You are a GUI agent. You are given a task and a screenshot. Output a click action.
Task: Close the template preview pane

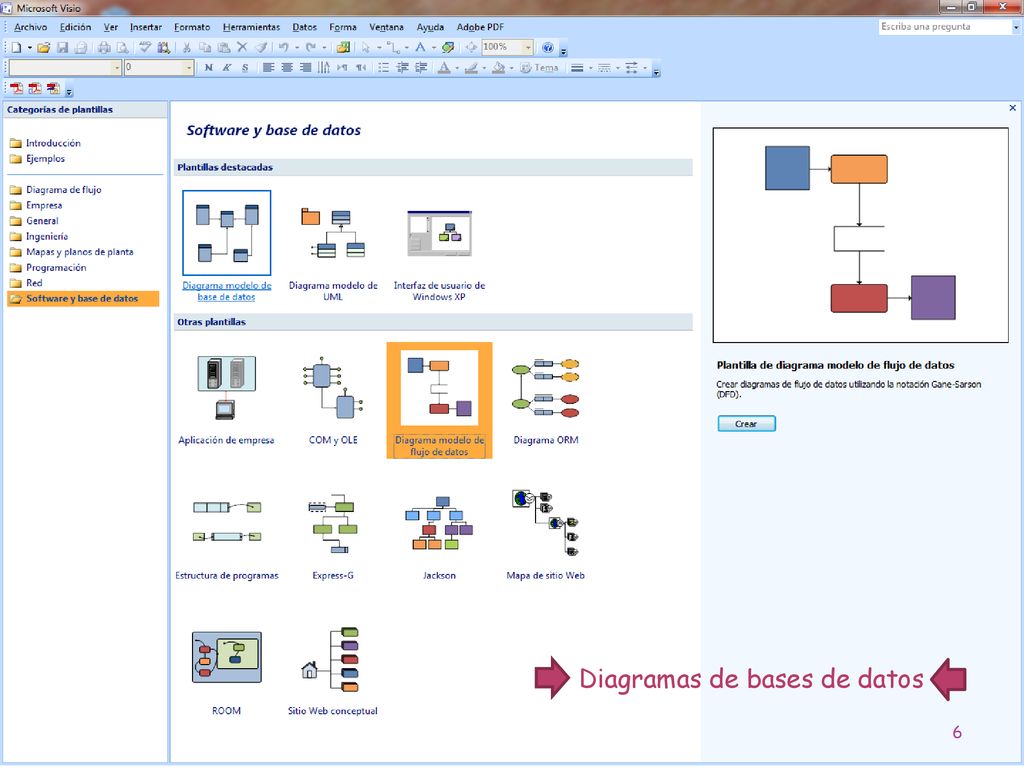[x=1012, y=108]
